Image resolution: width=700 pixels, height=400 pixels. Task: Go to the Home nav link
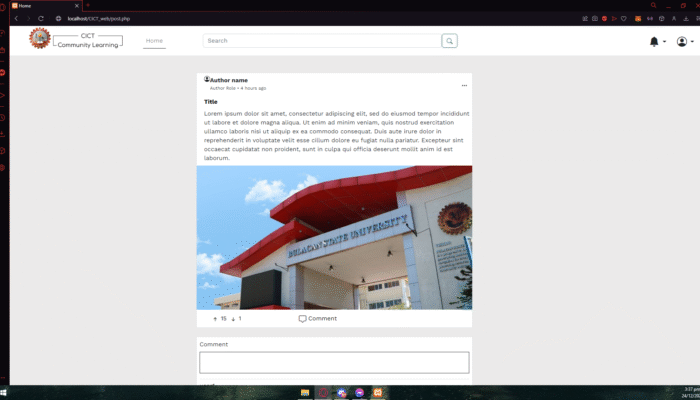154,41
